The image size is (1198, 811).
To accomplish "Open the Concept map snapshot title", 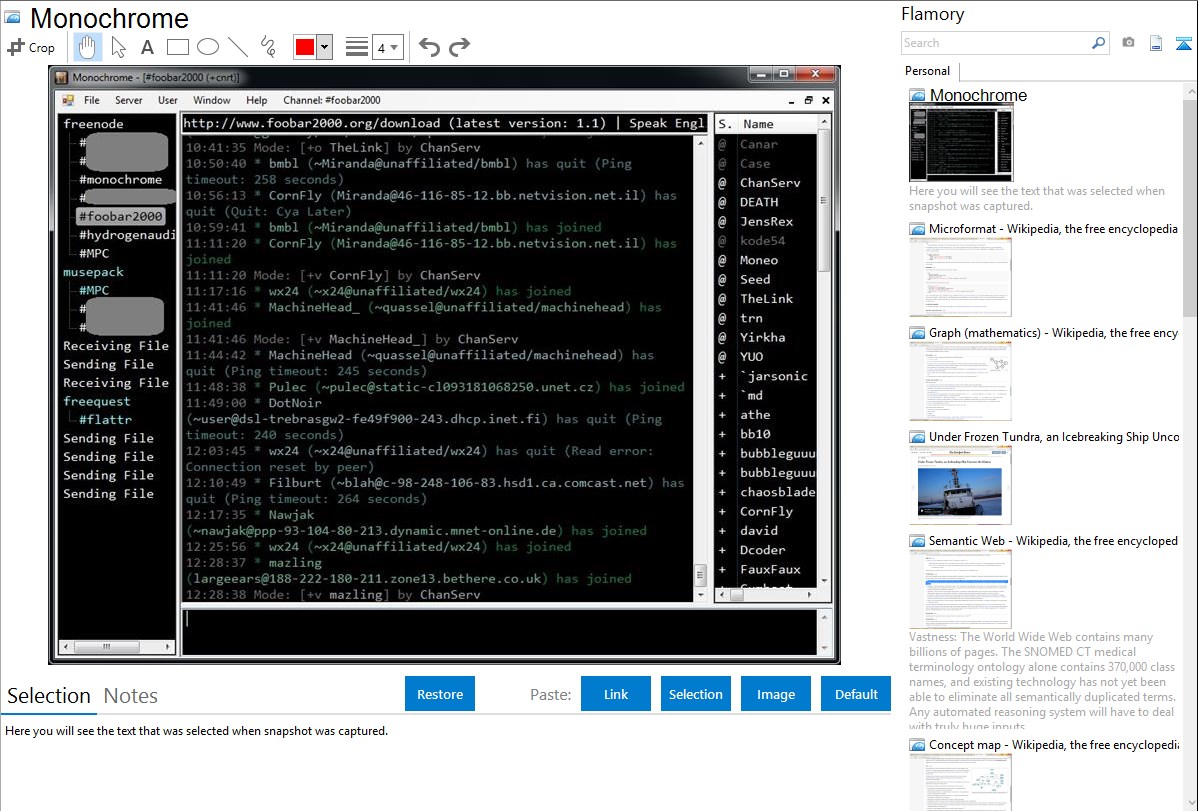I will (1054, 745).
